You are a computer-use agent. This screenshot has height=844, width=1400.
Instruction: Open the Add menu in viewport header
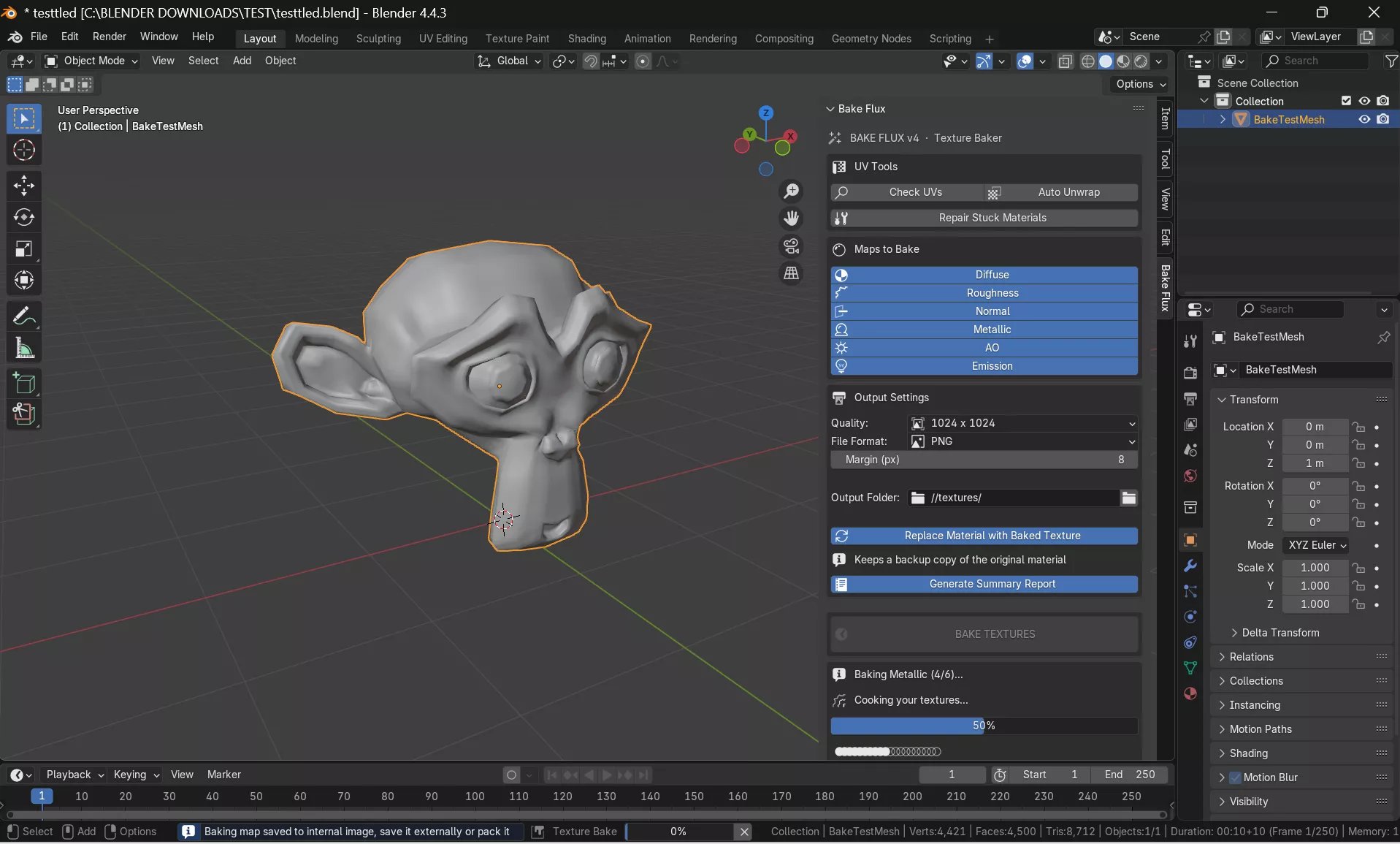pos(242,61)
